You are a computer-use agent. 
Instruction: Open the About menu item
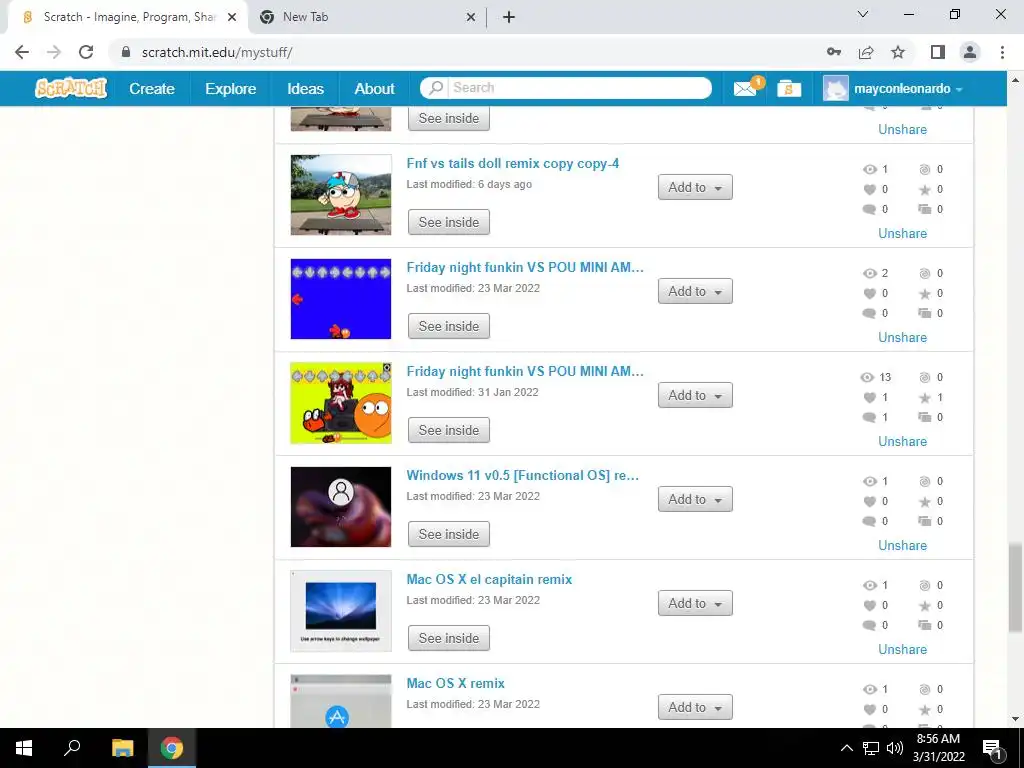coord(374,89)
